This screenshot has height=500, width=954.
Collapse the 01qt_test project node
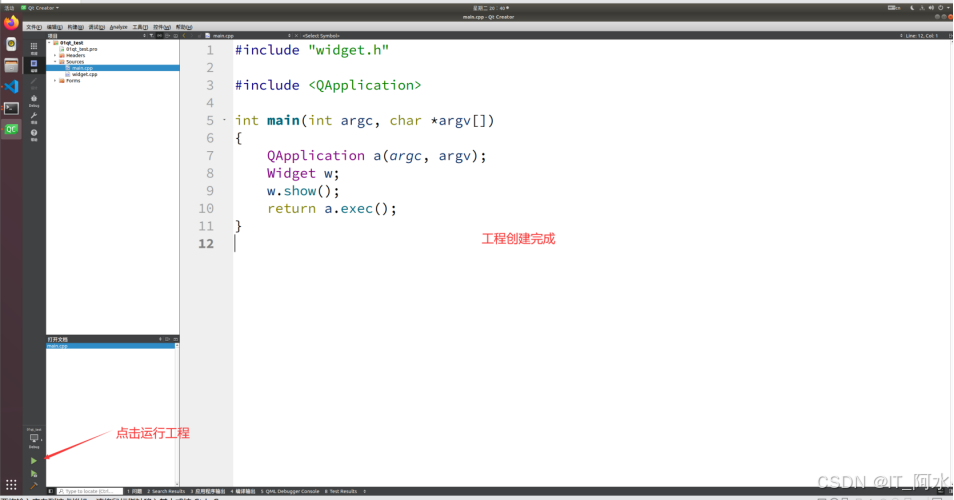[50, 43]
